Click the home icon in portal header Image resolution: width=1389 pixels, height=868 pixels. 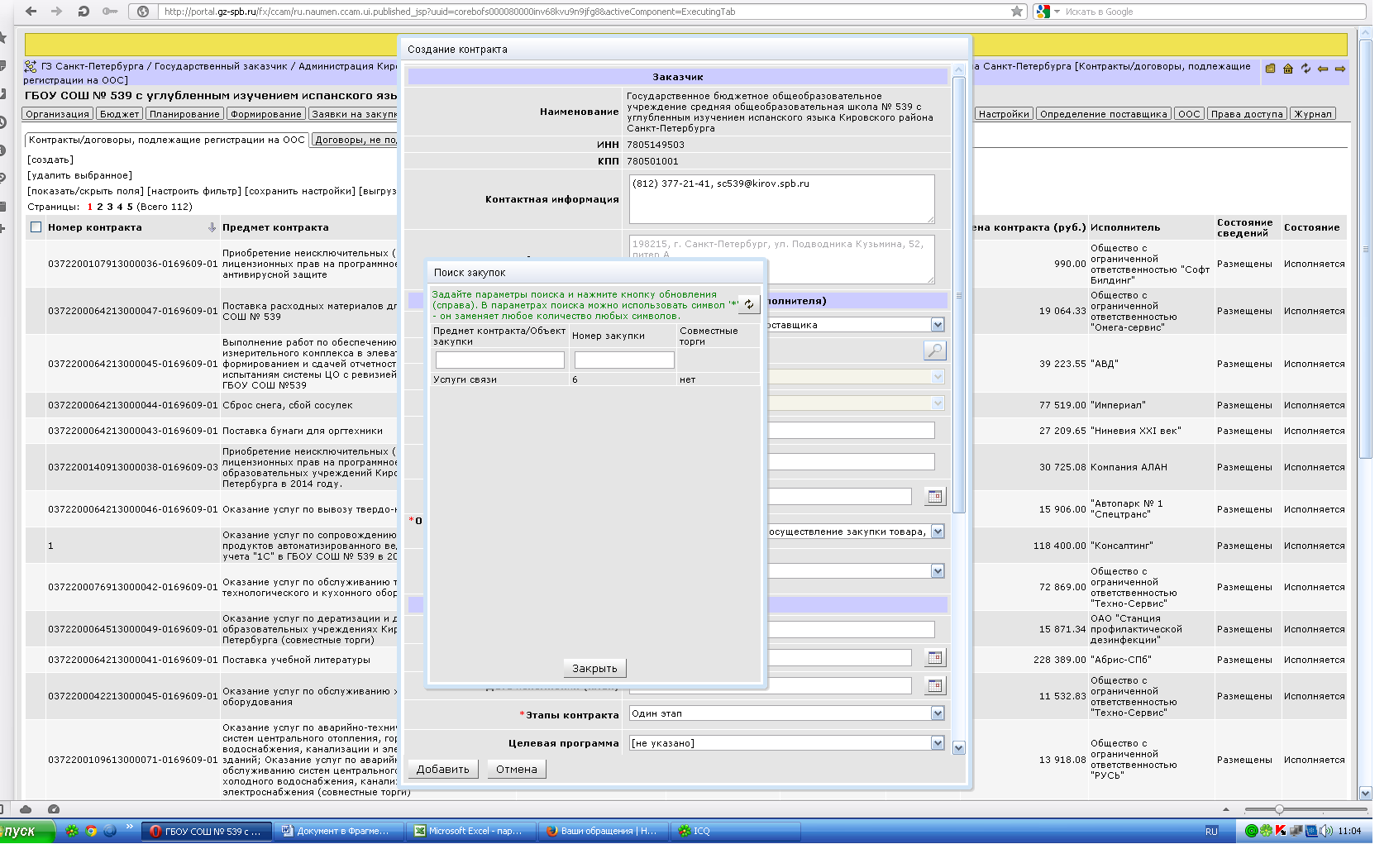click(1288, 69)
